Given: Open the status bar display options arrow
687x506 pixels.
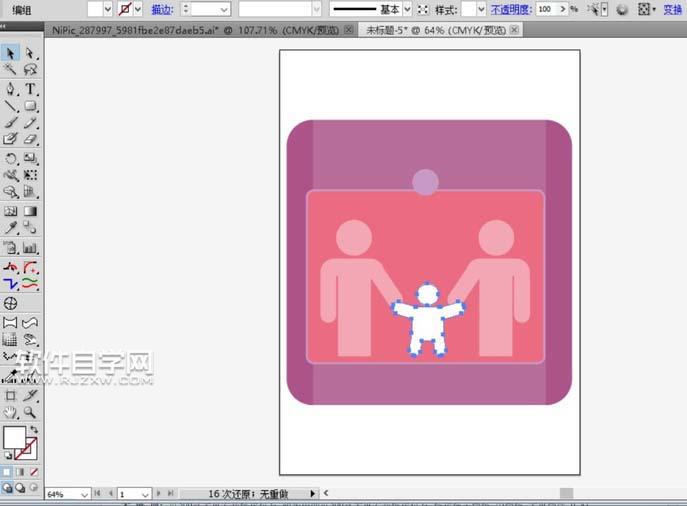Looking at the screenshot, I should [312, 494].
